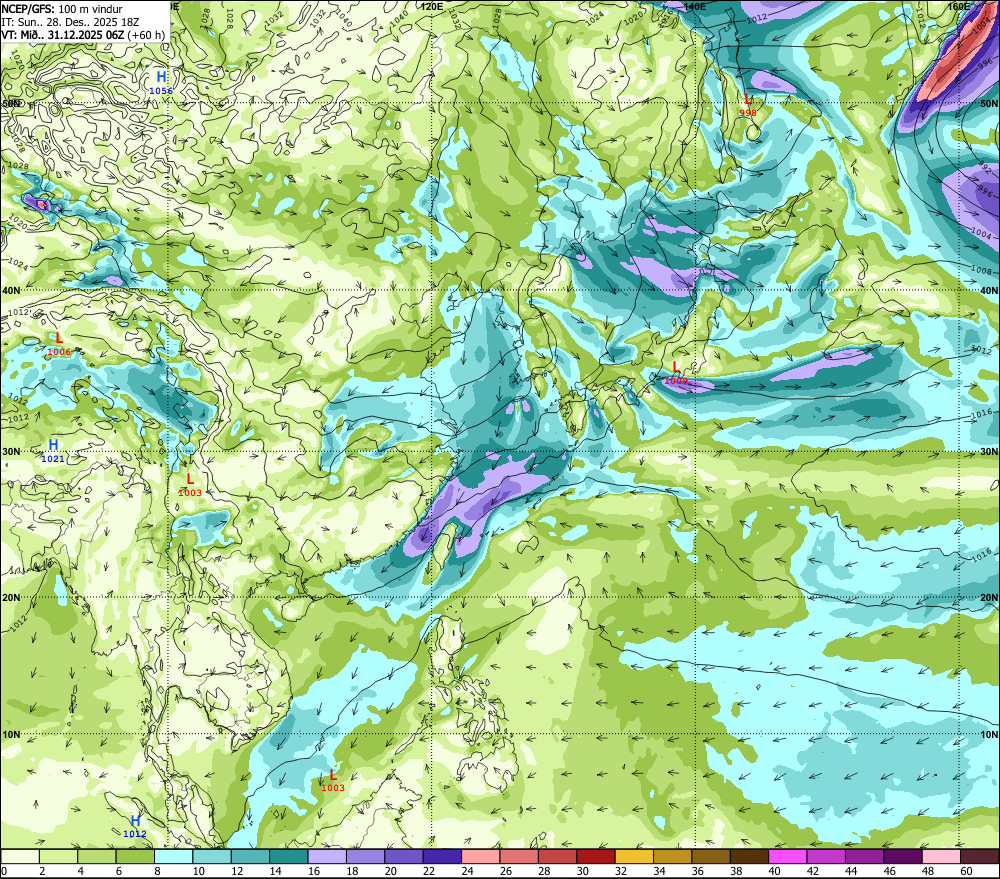Image resolution: width=1000 pixels, height=879 pixels.
Task: Click the 'IT: Sun.. 28. Des.. 2025 18Z' line
Action: [x=70, y=22]
